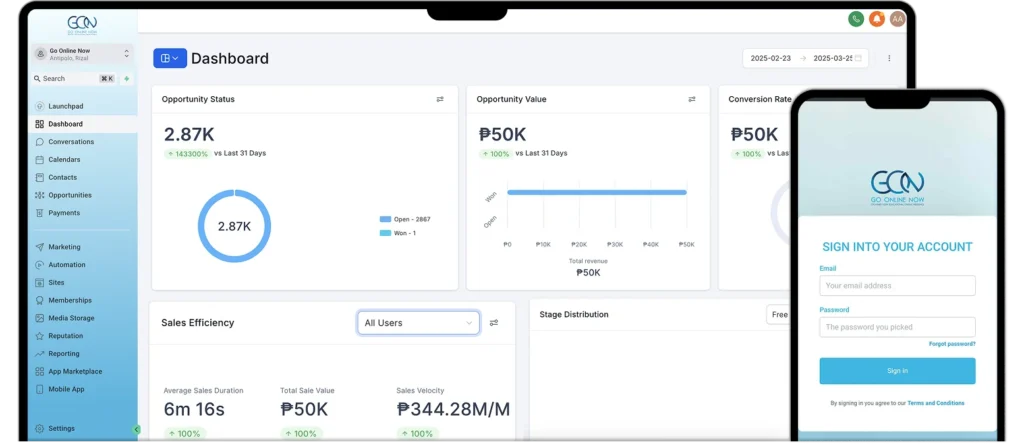This screenshot has height=444, width=1024.
Task: Toggle the Open legend series
Action: click(405, 219)
